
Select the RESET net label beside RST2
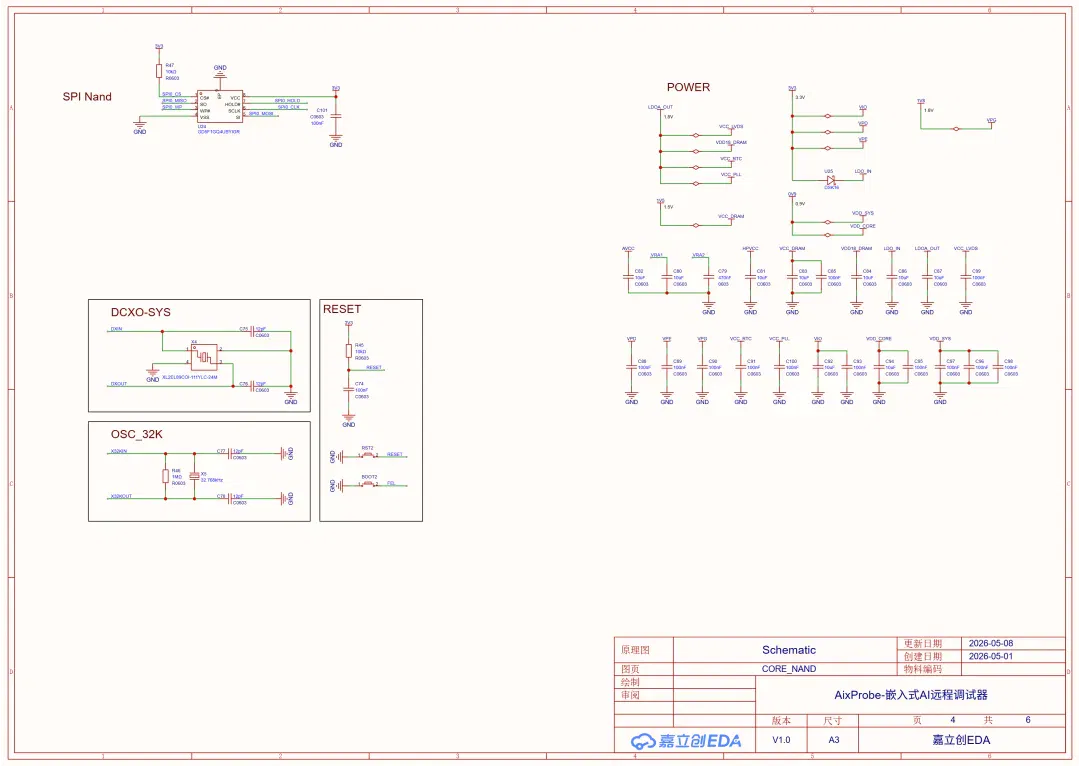tap(395, 454)
